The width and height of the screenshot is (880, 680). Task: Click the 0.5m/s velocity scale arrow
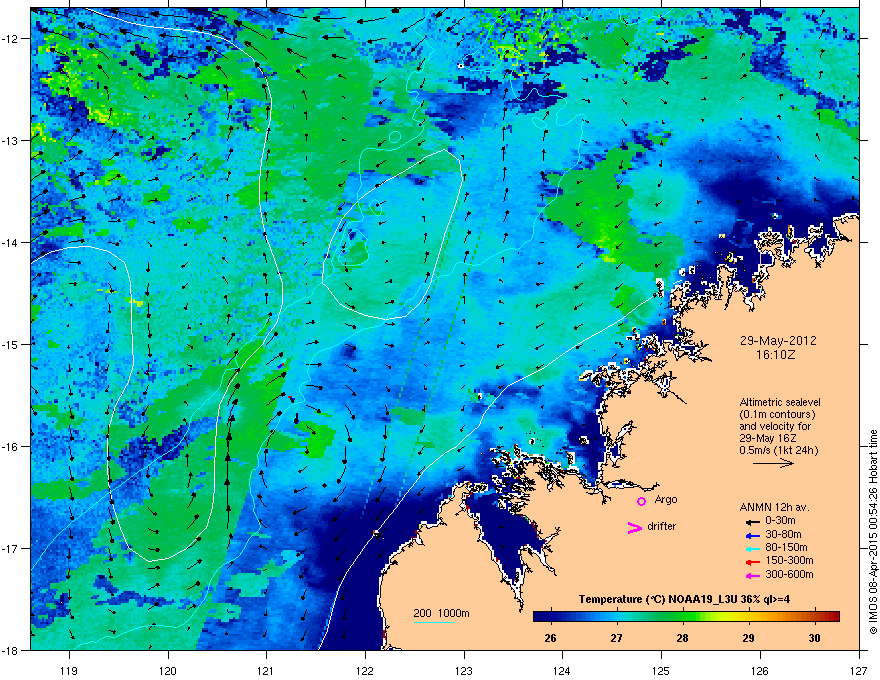point(773,463)
